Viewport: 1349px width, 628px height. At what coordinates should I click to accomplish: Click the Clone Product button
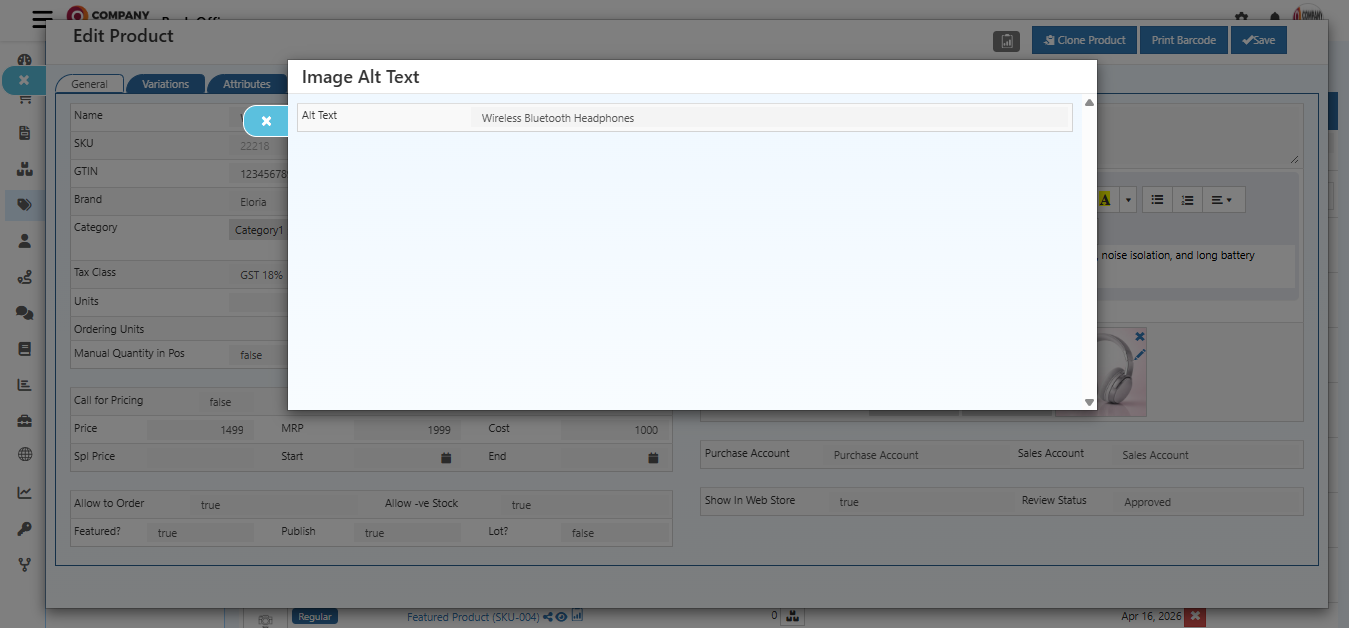pos(1084,40)
